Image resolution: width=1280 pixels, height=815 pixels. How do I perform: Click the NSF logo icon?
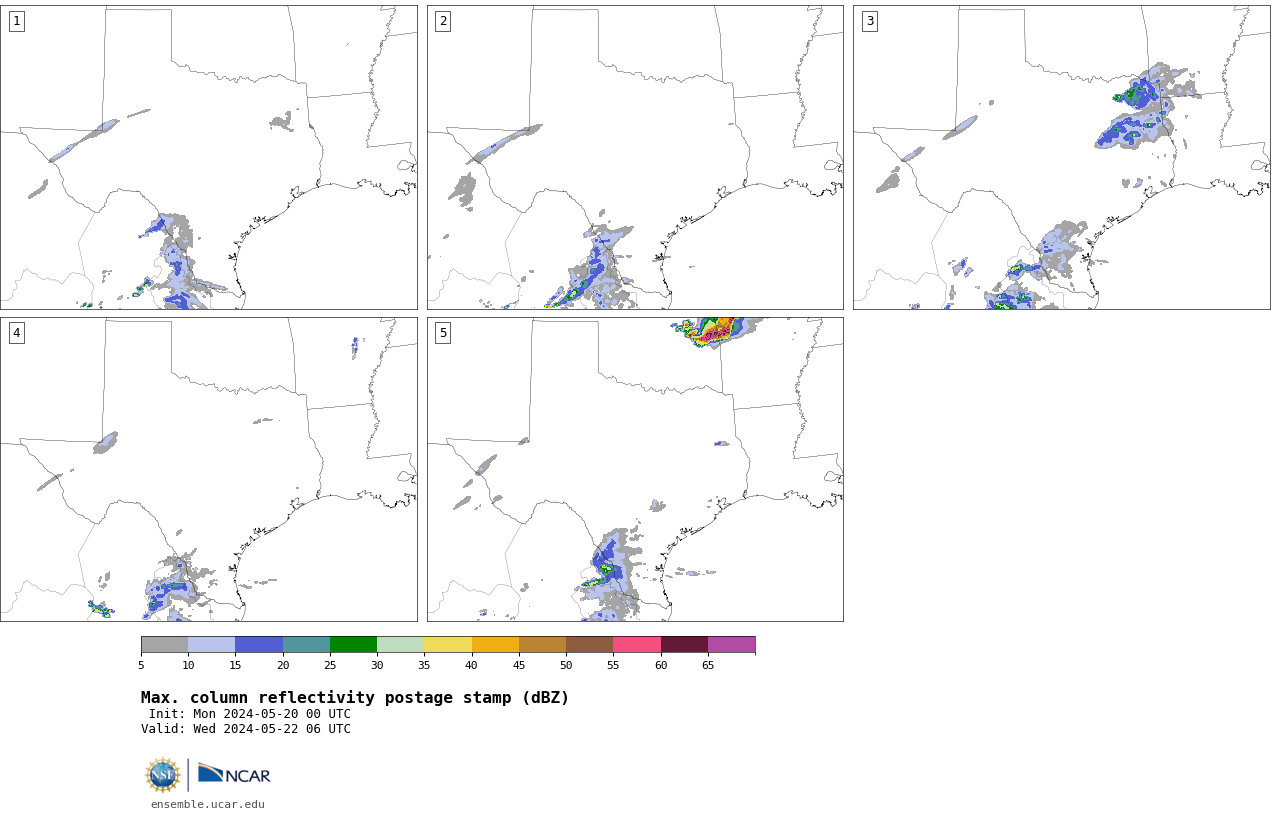pyautogui.click(x=162, y=775)
